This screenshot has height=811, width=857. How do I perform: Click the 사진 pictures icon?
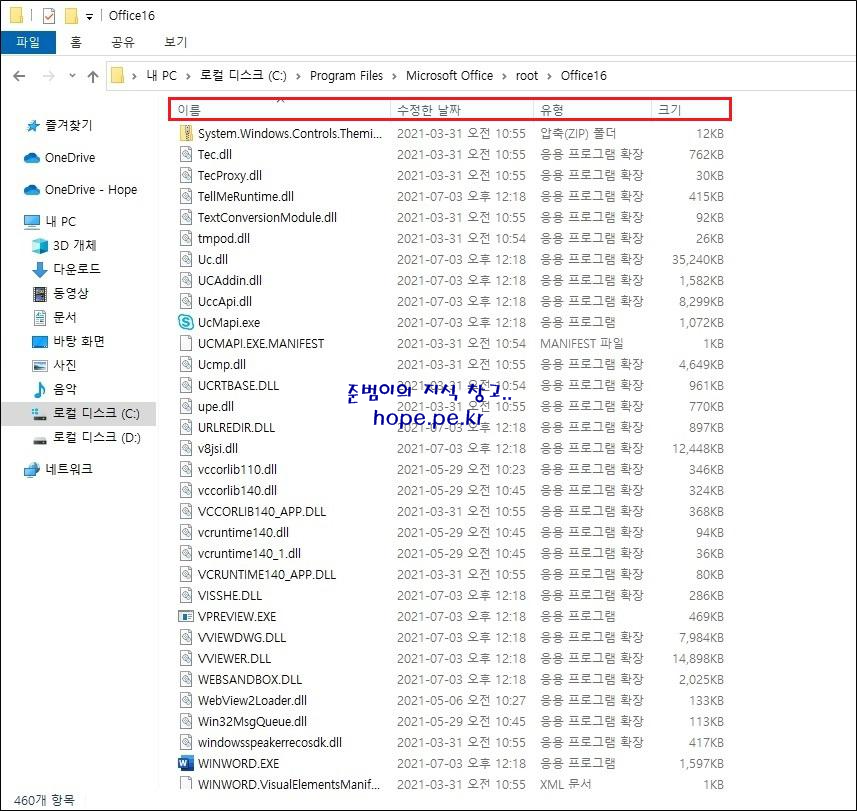(x=40, y=366)
